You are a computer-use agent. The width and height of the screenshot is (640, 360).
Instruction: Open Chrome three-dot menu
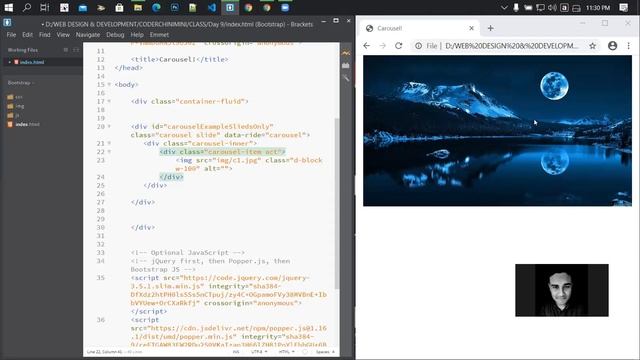point(629,46)
